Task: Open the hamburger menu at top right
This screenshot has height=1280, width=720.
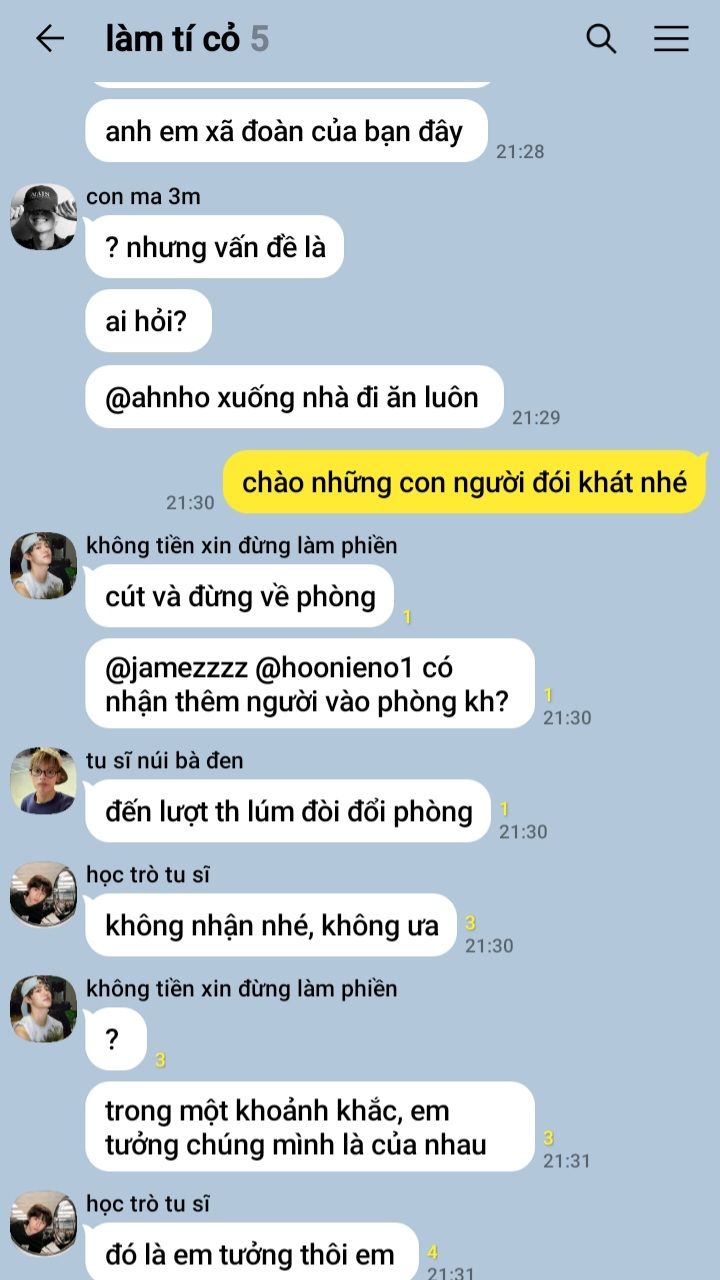Action: point(671,39)
